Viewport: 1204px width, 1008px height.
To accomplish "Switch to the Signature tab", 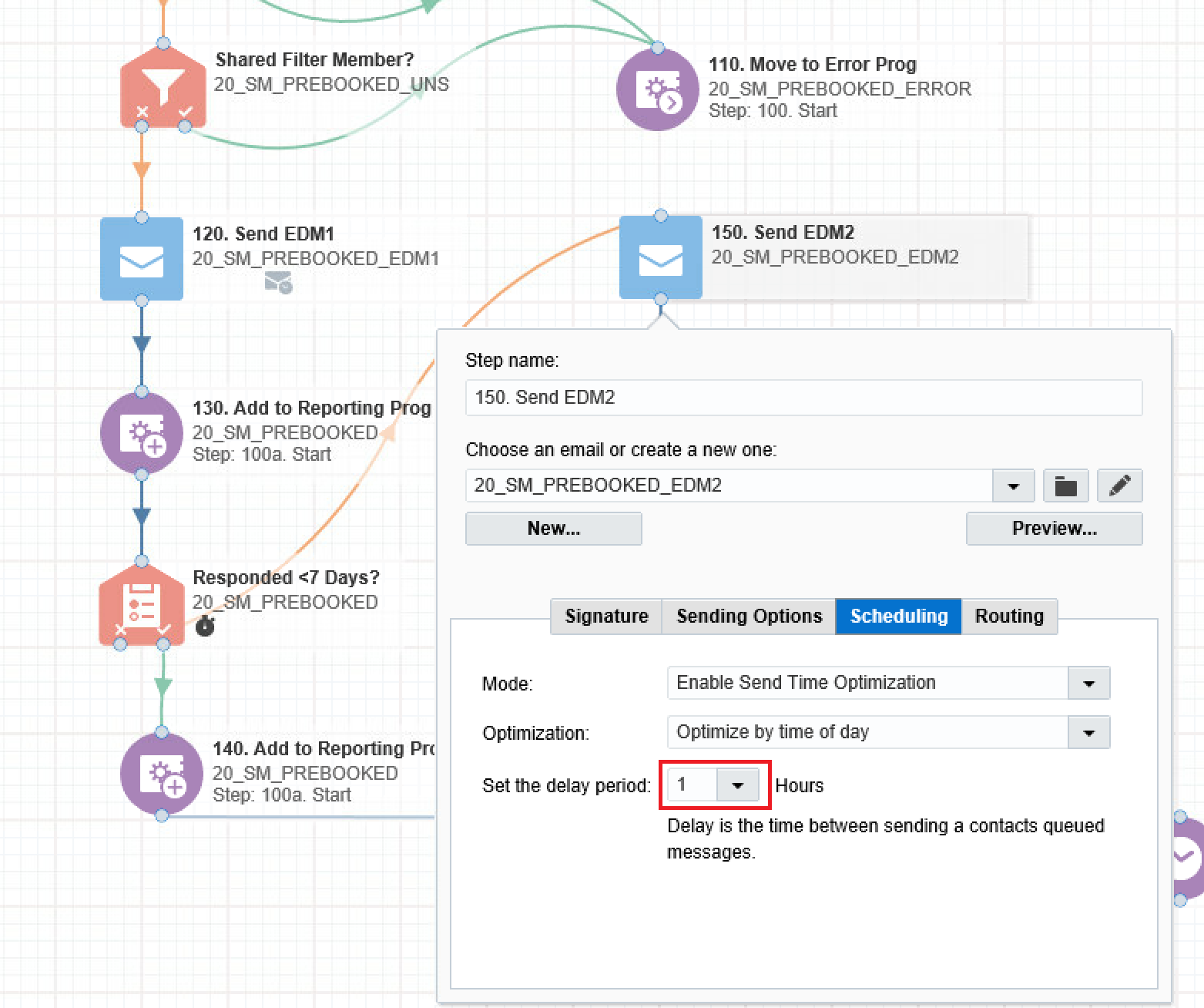I will tap(606, 617).
